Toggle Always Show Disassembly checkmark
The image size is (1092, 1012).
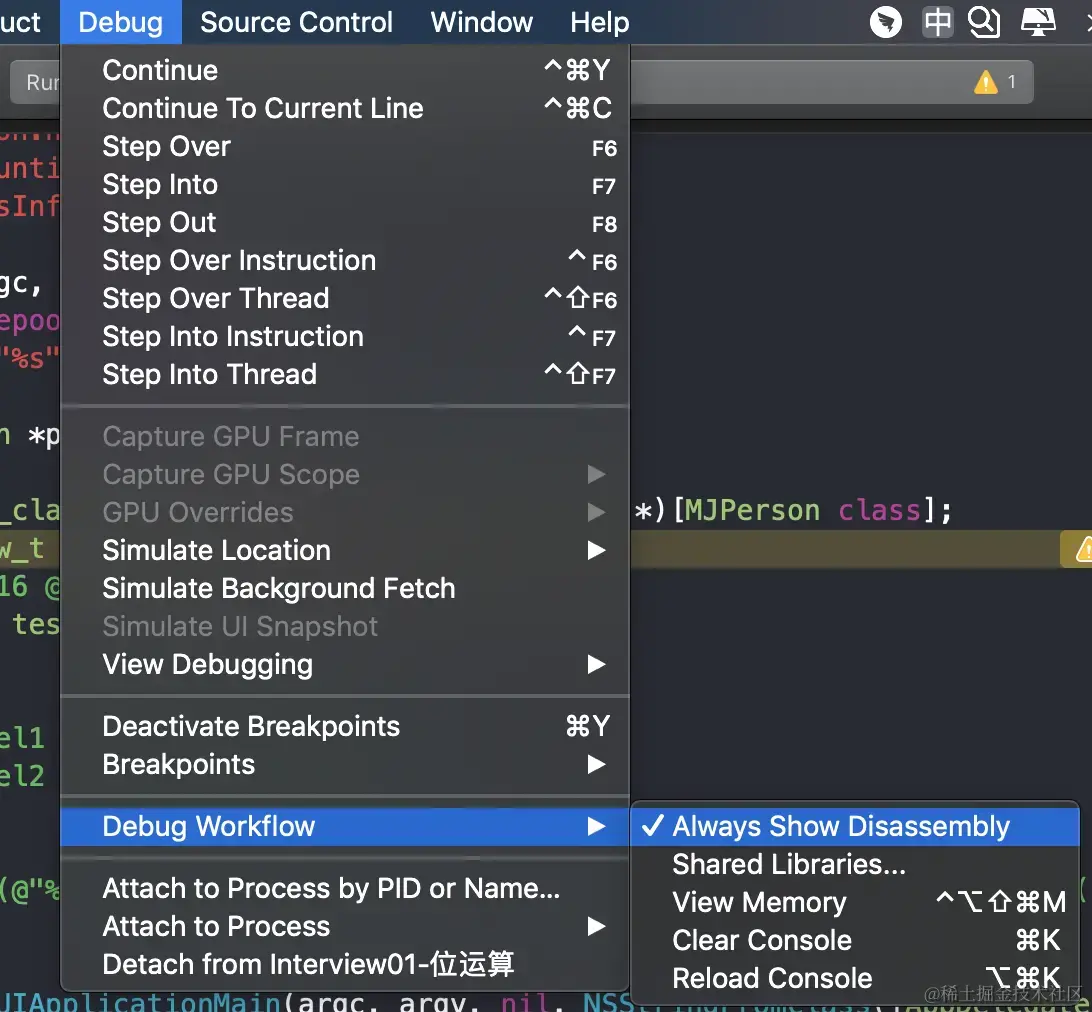855,827
